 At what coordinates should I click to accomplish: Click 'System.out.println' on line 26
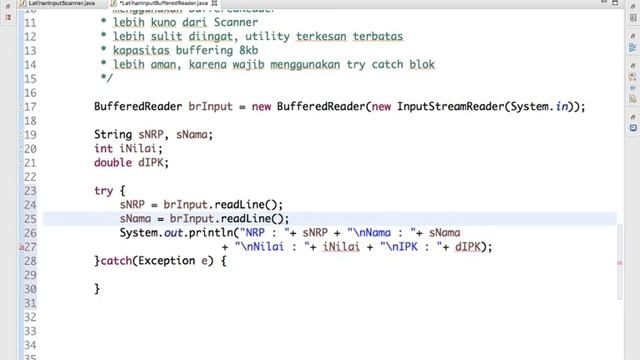click(176, 233)
